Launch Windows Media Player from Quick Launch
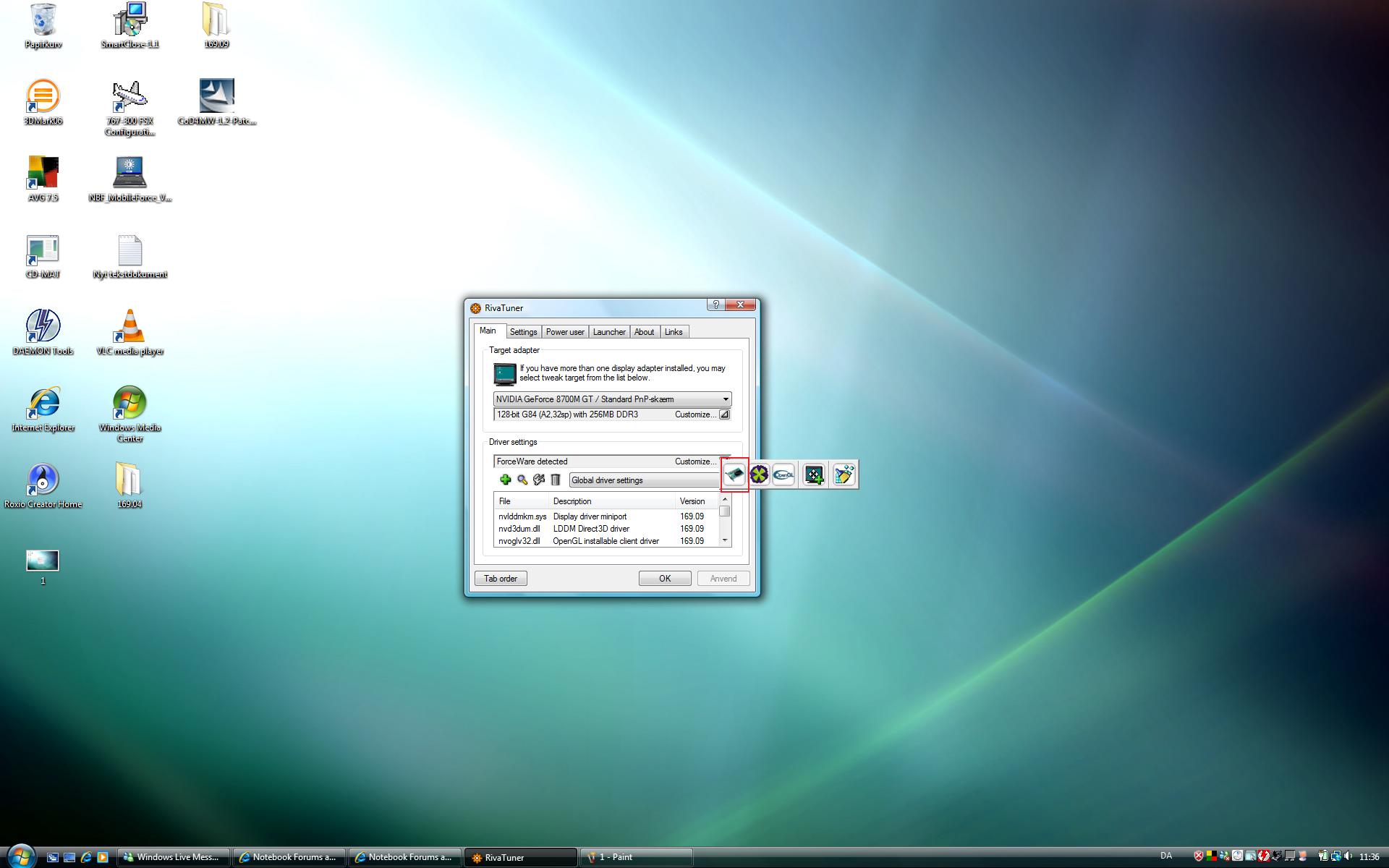The height and width of the screenshot is (868, 1389). coord(103,857)
